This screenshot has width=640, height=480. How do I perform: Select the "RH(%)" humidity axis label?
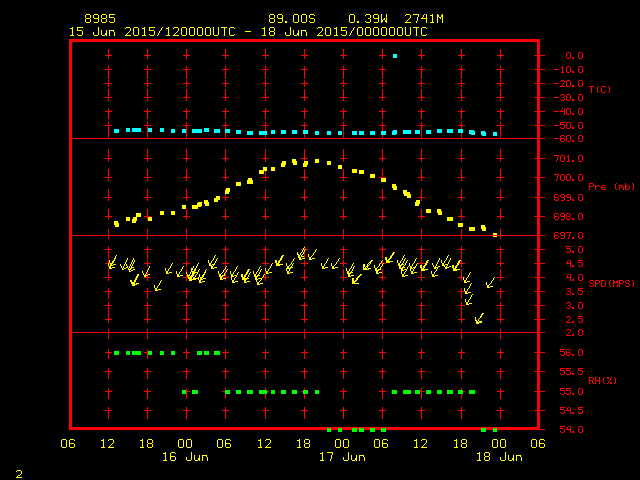pyautogui.click(x=602, y=381)
